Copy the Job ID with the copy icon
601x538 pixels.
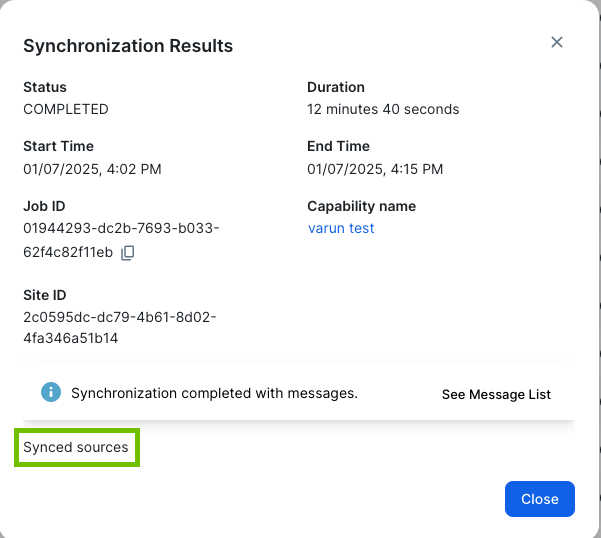[x=127, y=253]
